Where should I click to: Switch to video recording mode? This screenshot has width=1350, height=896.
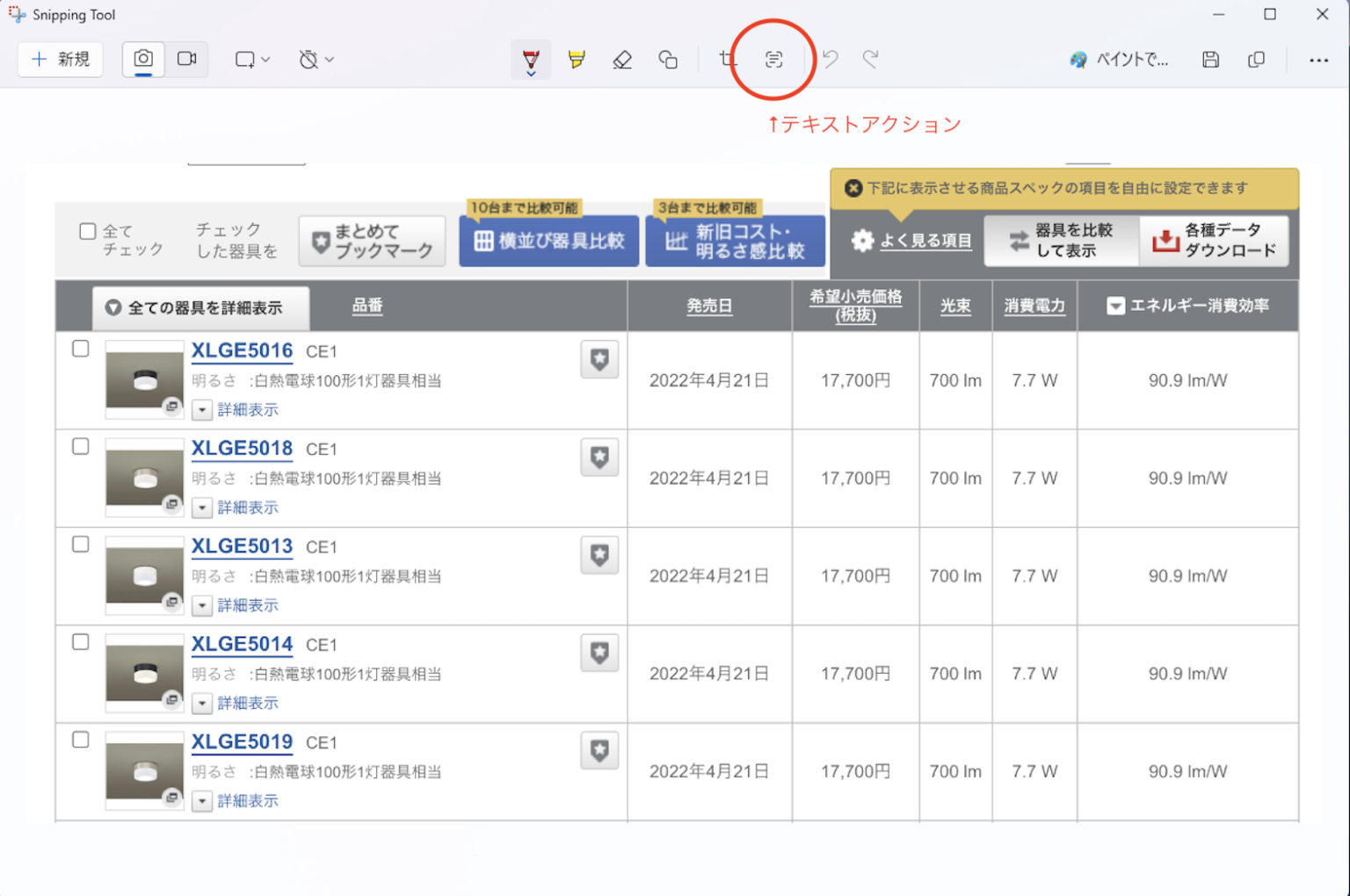[185, 59]
